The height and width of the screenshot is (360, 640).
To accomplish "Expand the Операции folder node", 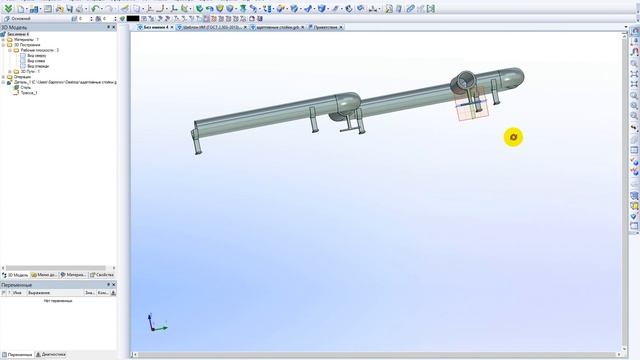I will point(3,77).
